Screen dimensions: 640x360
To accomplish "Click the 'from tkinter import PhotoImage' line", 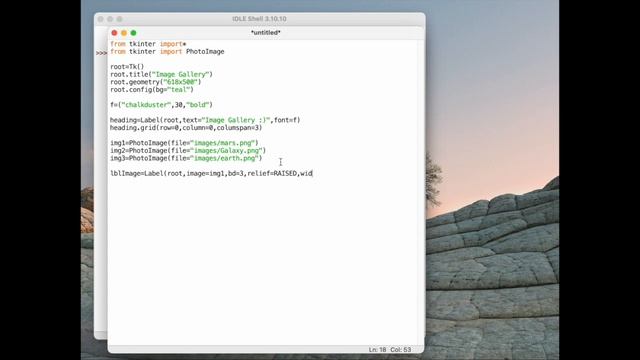I will point(167,51).
